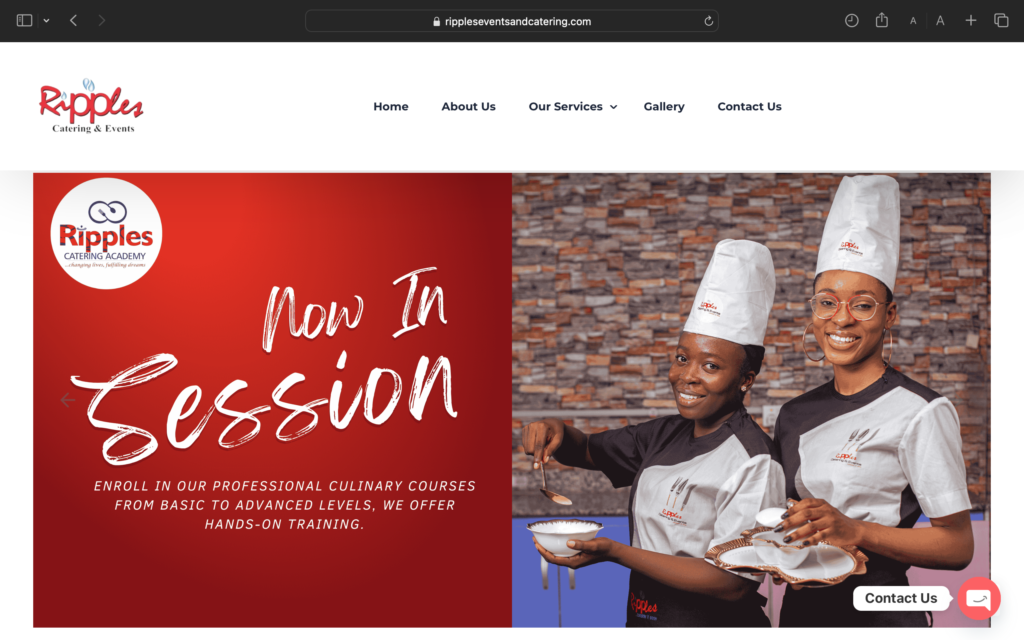The width and height of the screenshot is (1024, 640).
Task: Show the tab overview icon
Action: [1001, 21]
